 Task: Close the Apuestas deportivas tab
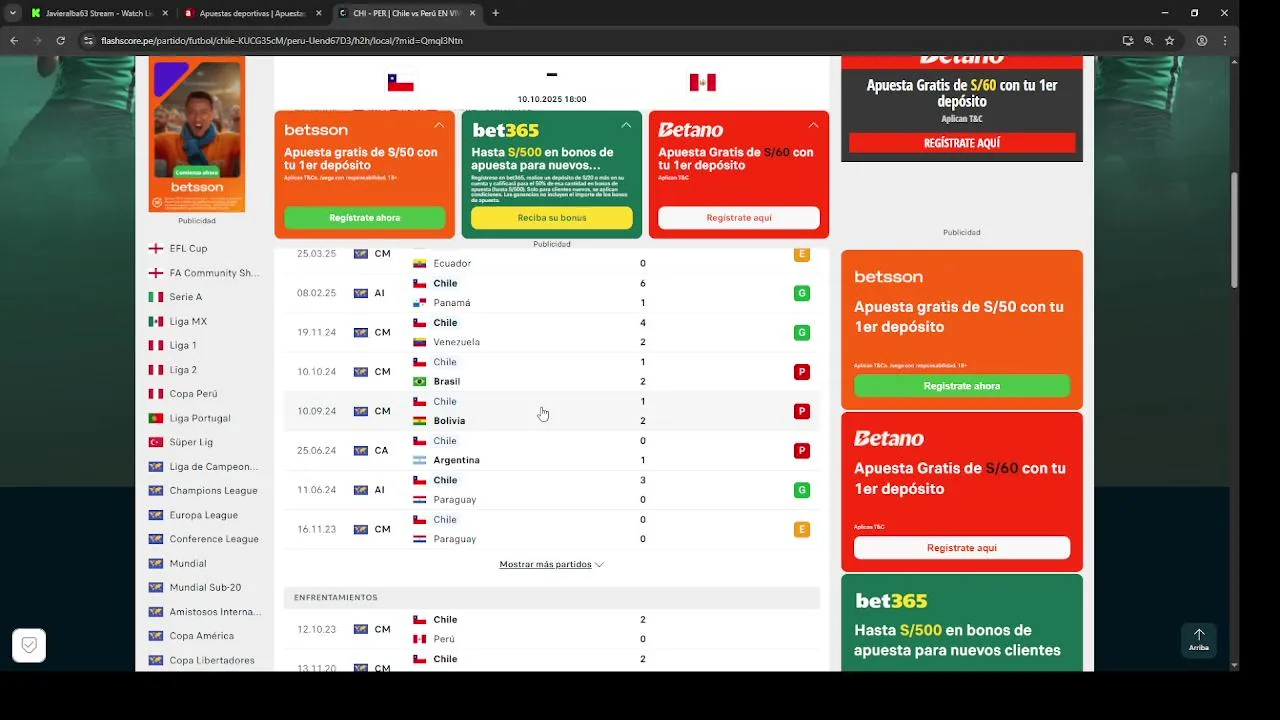pyautogui.click(x=318, y=13)
